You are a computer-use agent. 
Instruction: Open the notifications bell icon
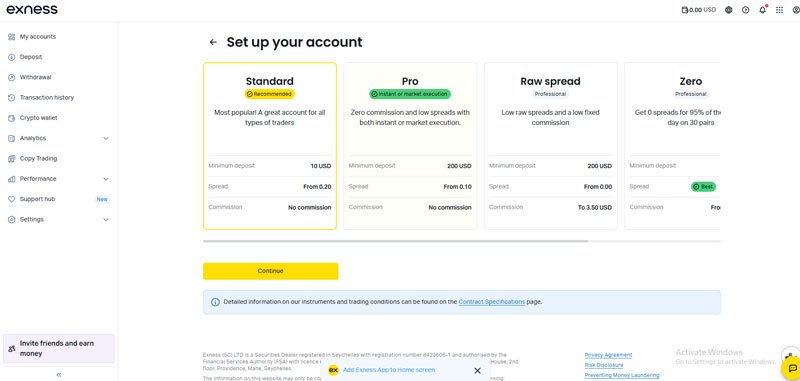tap(763, 10)
